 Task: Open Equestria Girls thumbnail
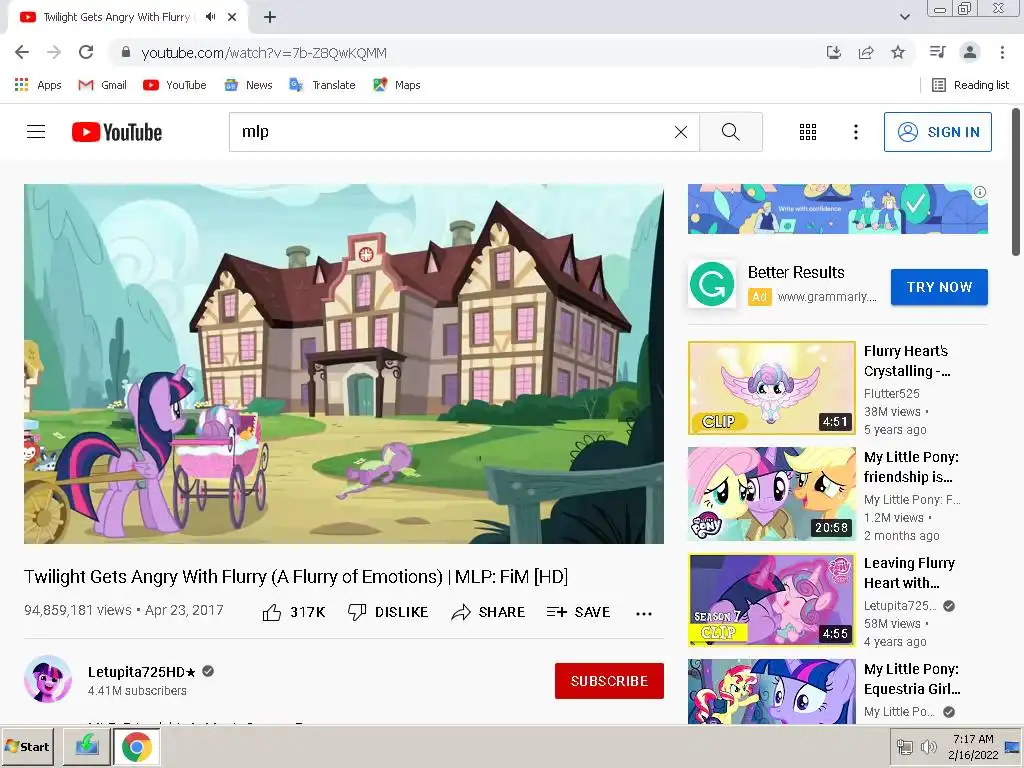(x=771, y=691)
